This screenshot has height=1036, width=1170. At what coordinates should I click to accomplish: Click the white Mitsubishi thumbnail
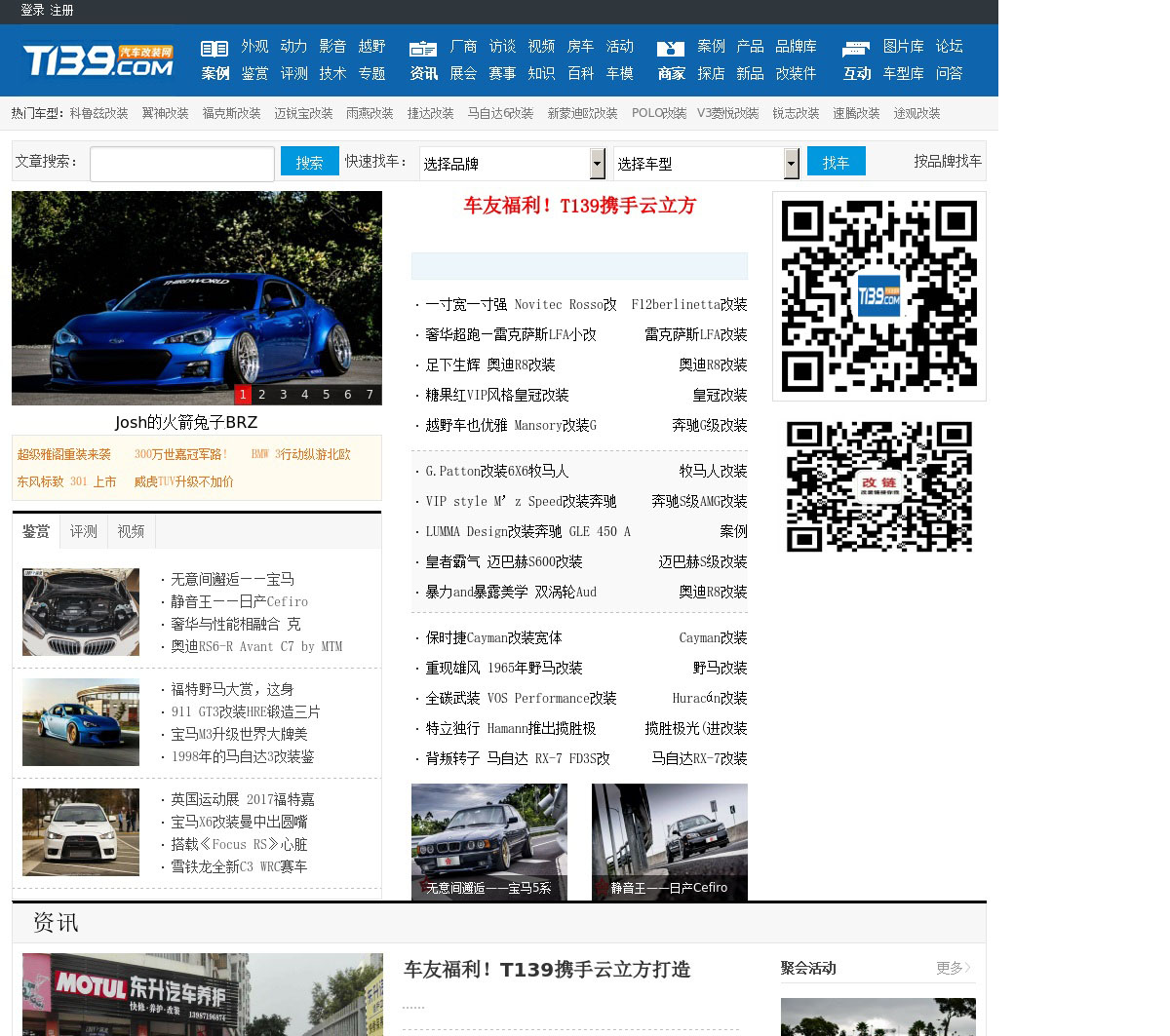[x=81, y=832]
